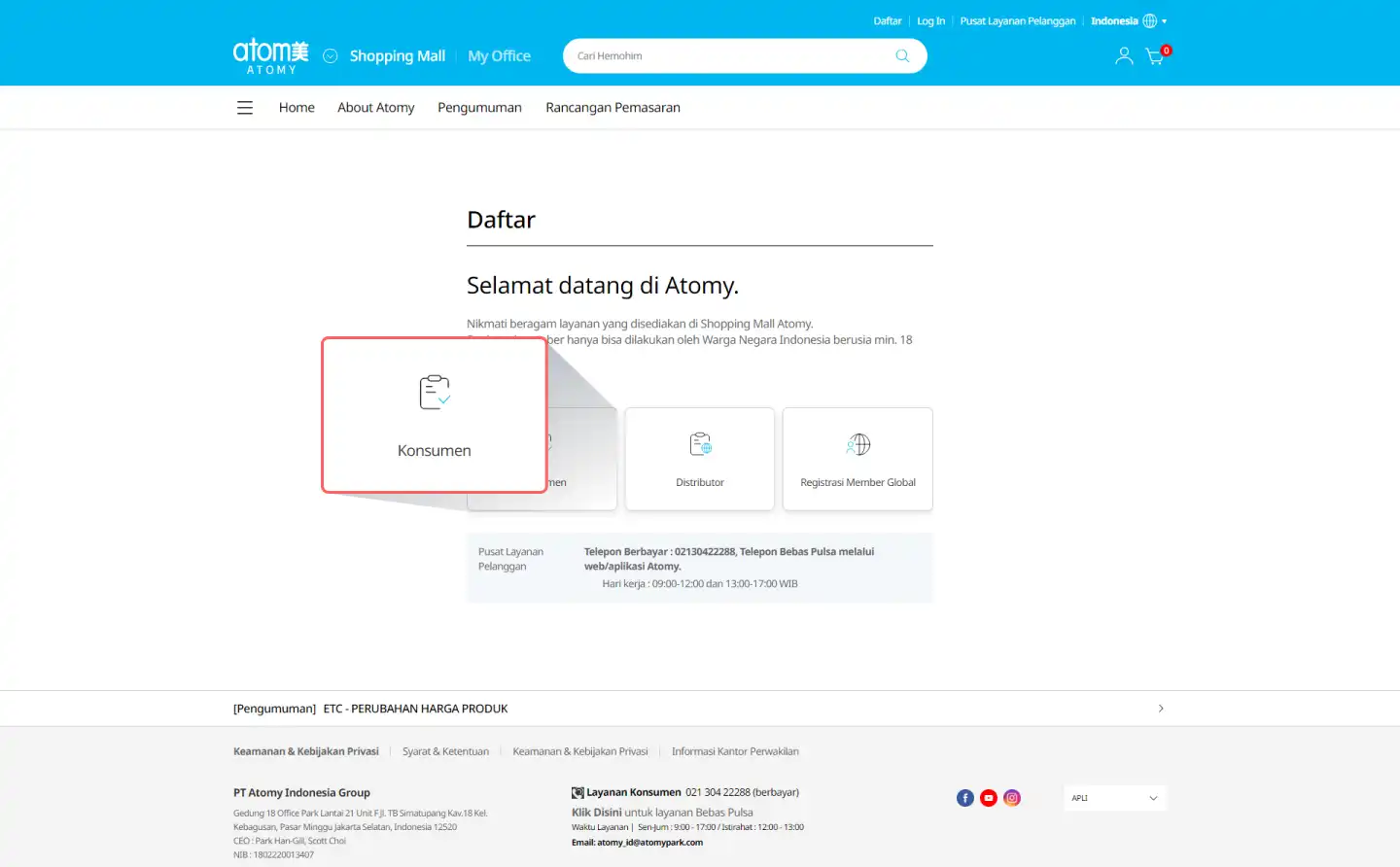Expand the Shopping Mall circle chevron
This screenshot has height=867, width=1400.
(x=331, y=56)
